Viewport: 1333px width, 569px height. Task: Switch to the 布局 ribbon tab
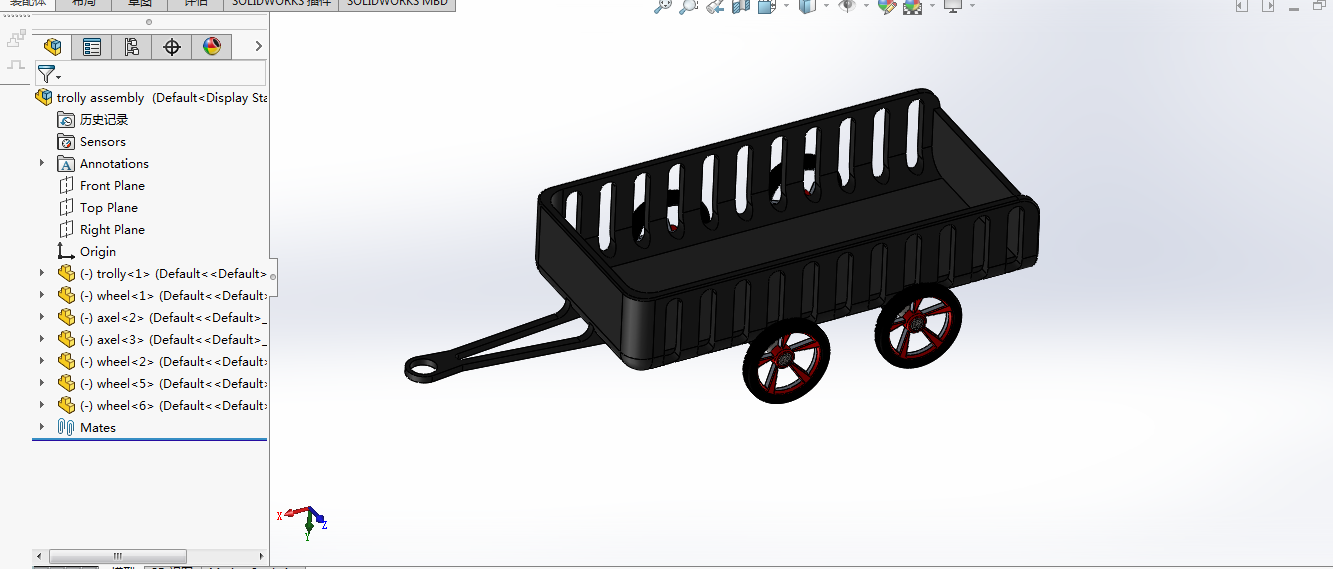tap(84, 4)
